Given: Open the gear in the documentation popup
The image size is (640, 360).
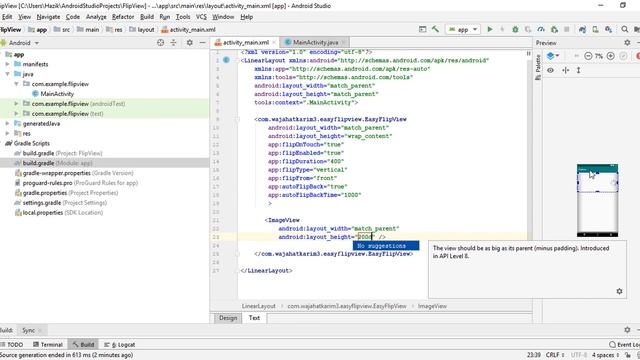Looking at the screenshot, I should pyautogui.click(x=619, y=291).
